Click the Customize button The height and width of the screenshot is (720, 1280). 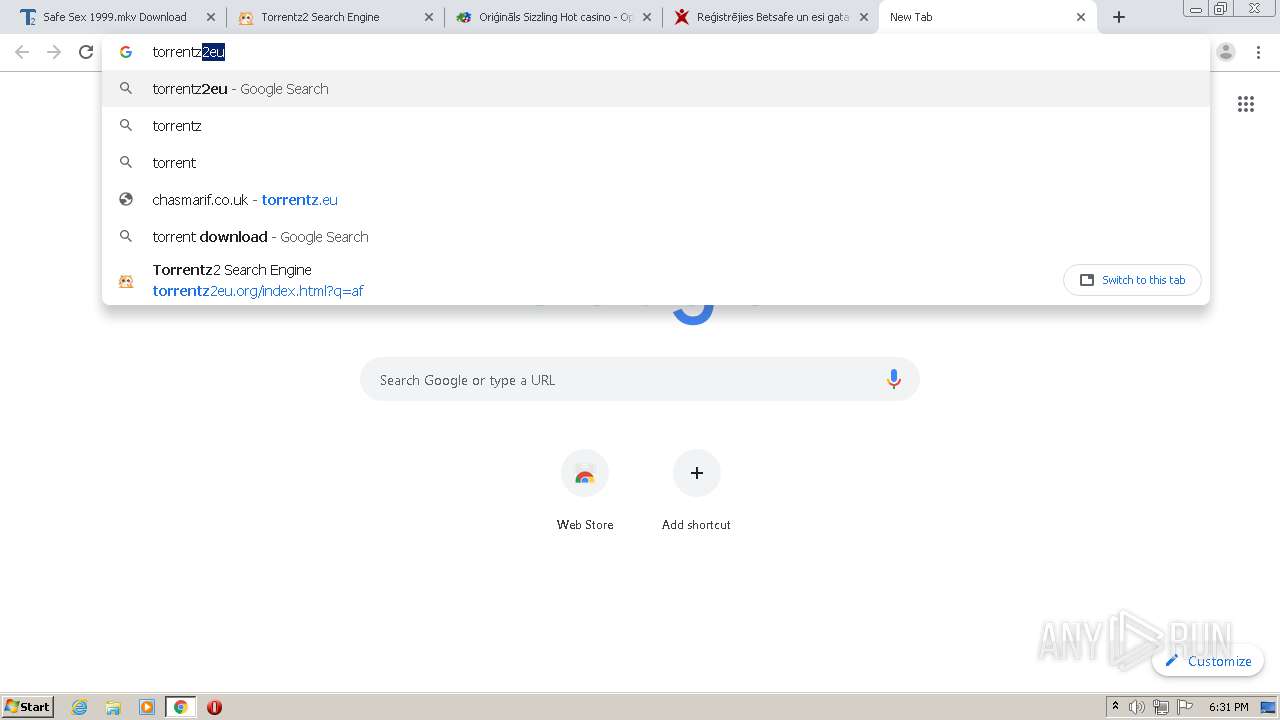pyautogui.click(x=1208, y=661)
